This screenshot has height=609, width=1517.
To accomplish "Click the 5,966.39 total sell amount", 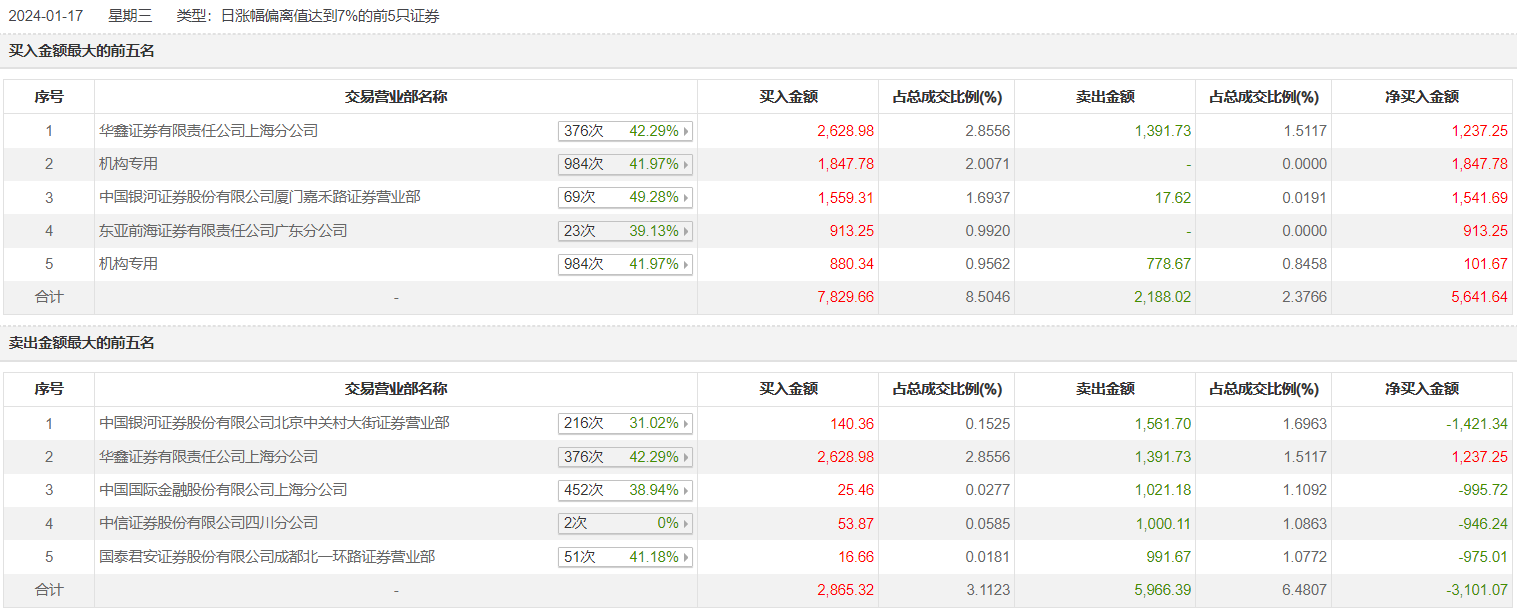I will [1163, 590].
